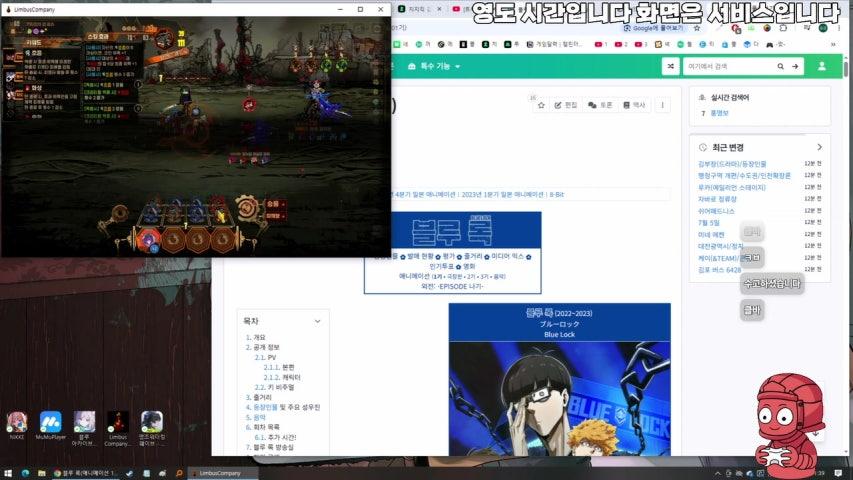
Task: Open Limbus Company desktop shortcut
Action: pyautogui.click(x=118, y=429)
